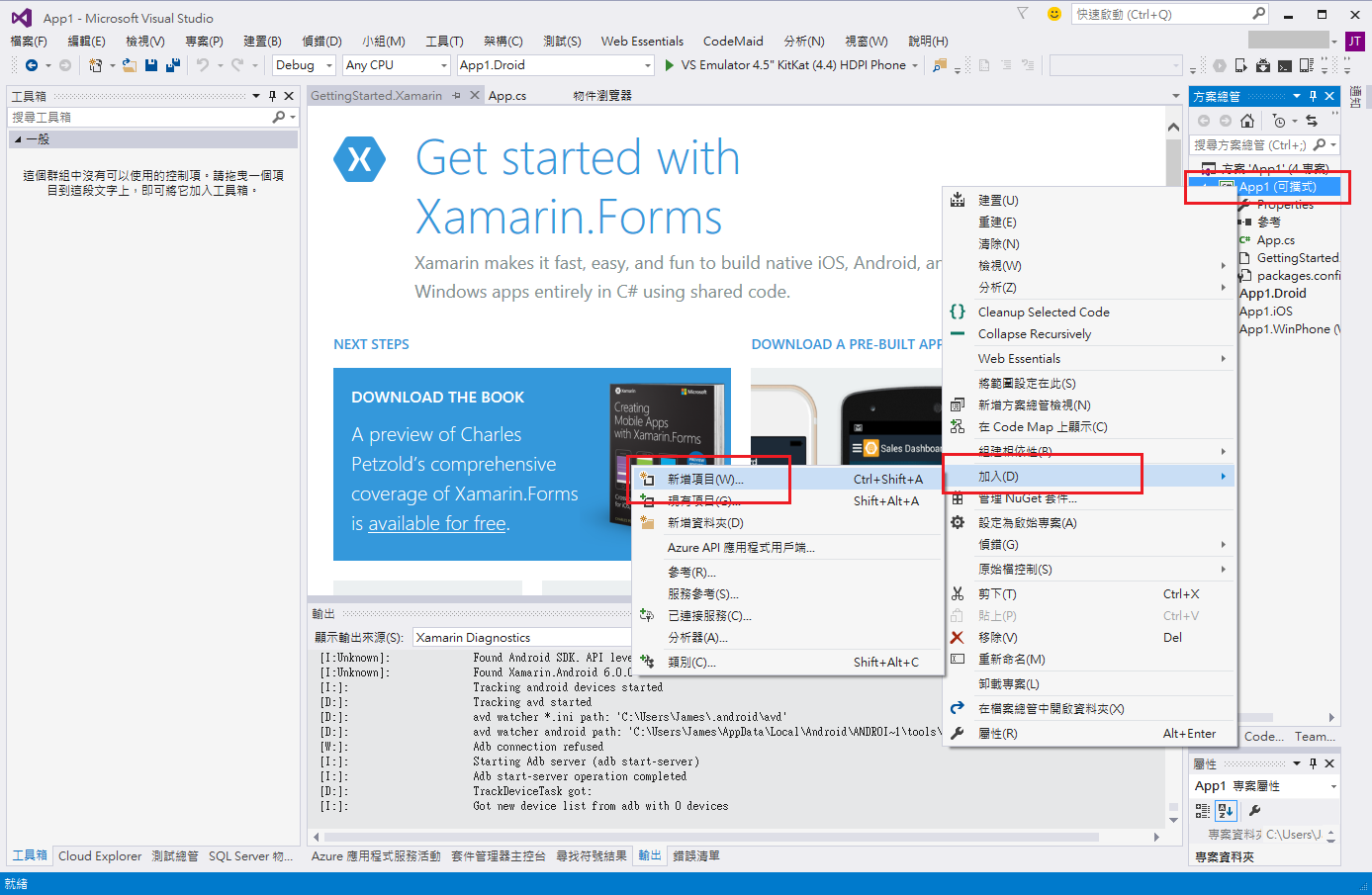The height and width of the screenshot is (895, 1372).
Task: Open the 檔案(F) menu
Action: 29,41
